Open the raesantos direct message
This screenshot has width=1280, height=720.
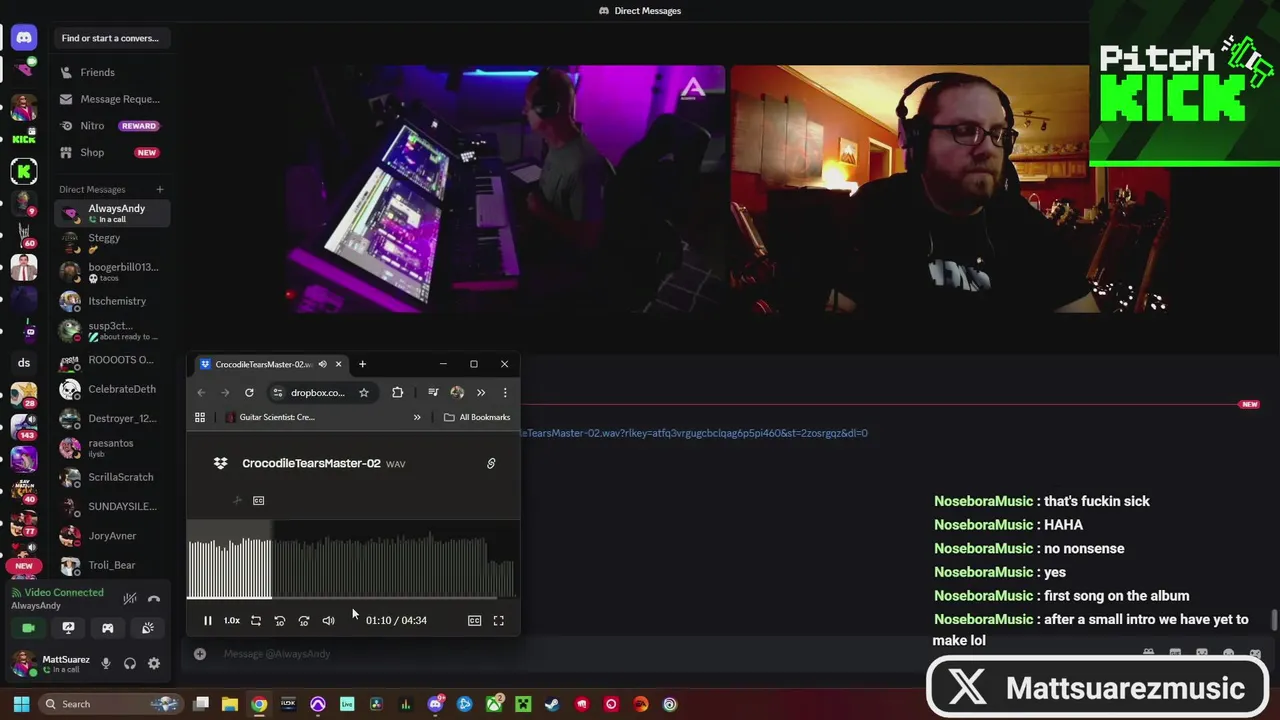[x=112, y=448]
